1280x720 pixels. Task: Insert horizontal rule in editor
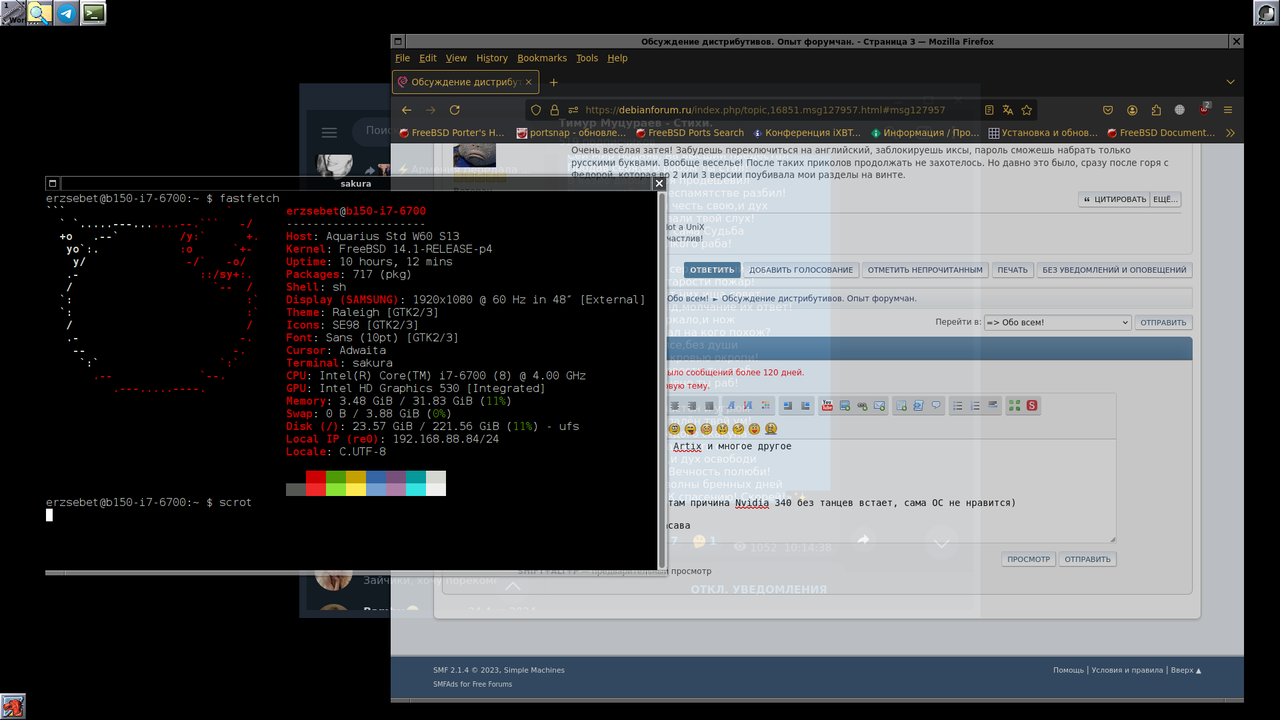993,405
